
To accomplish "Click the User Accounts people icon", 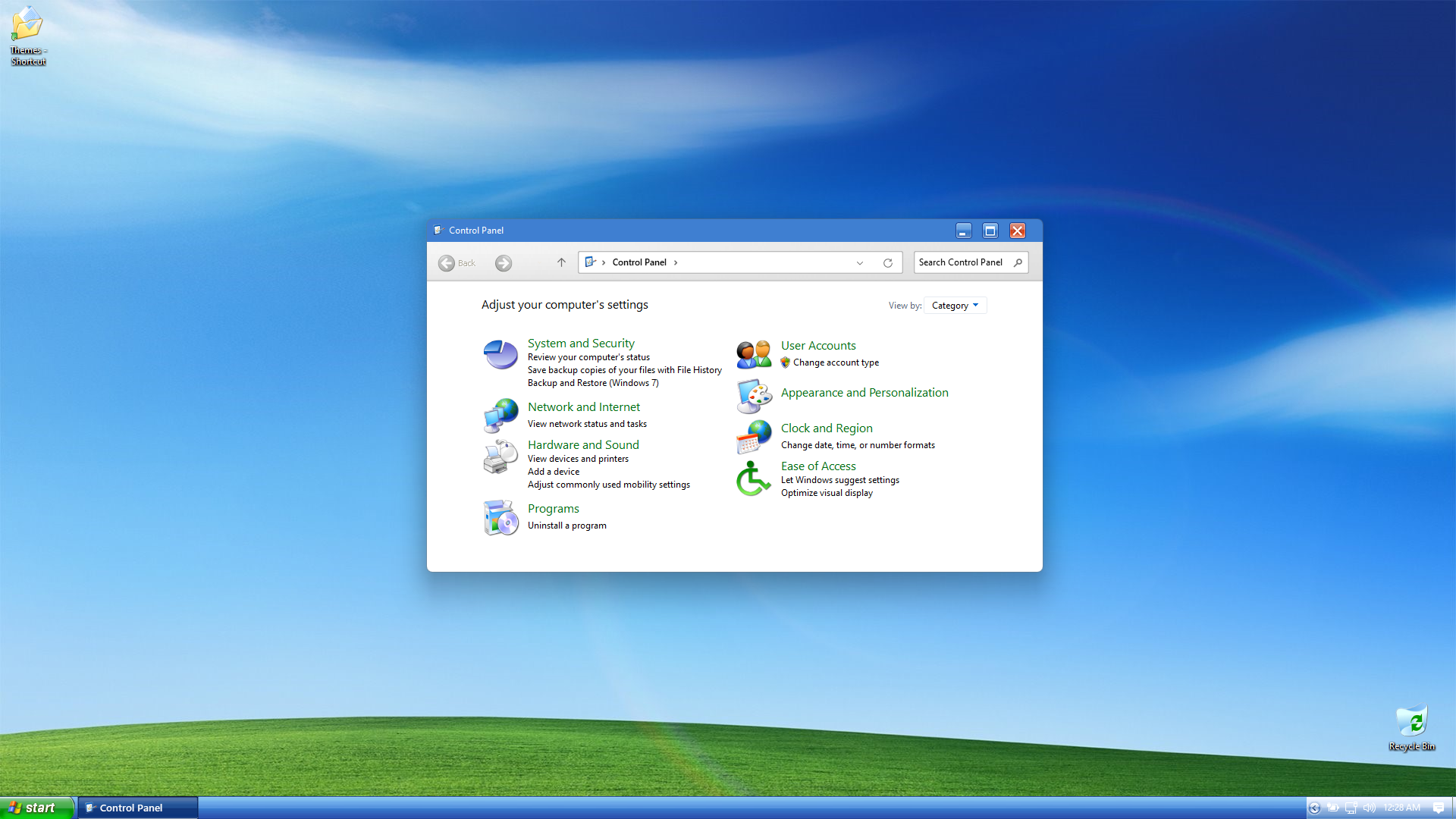I will (x=754, y=354).
